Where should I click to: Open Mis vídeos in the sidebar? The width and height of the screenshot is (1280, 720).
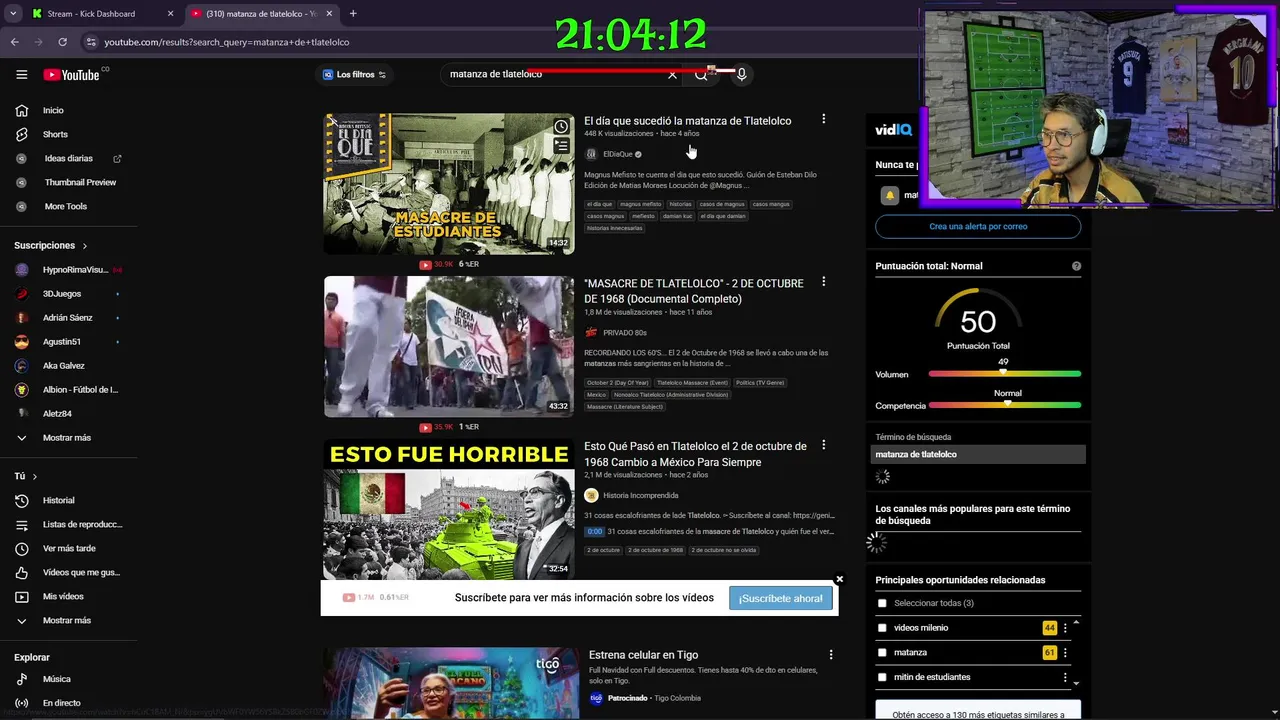[x=63, y=596]
